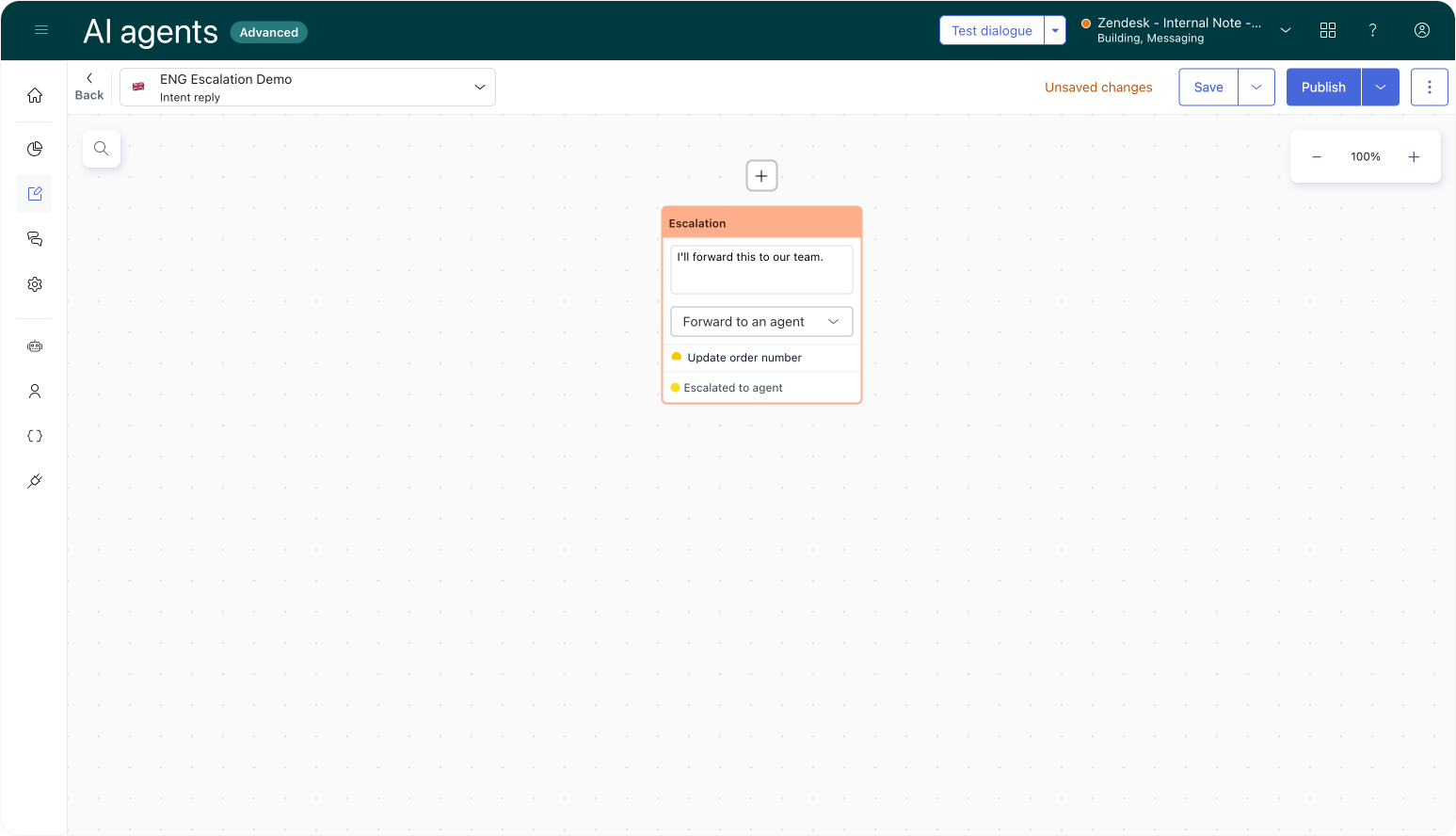This screenshot has width=1456, height=836.
Task: Open the Forward to an agent dropdown
Action: pos(760,322)
